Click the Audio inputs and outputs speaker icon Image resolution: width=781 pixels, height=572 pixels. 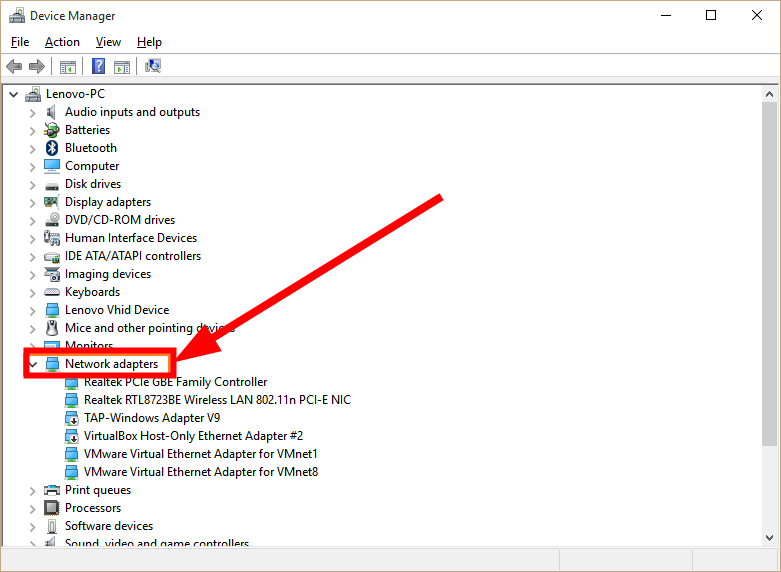pos(51,112)
